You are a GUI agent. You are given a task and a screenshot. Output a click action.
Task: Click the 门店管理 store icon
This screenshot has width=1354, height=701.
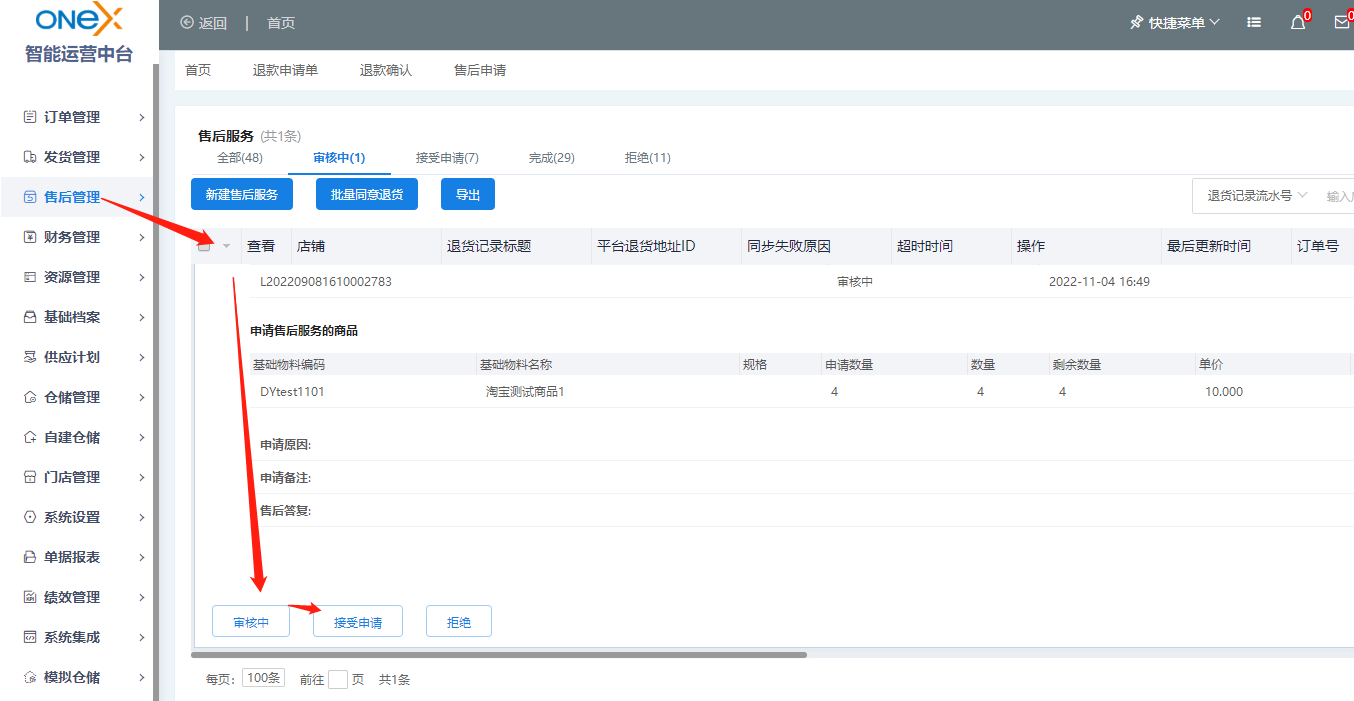30,477
